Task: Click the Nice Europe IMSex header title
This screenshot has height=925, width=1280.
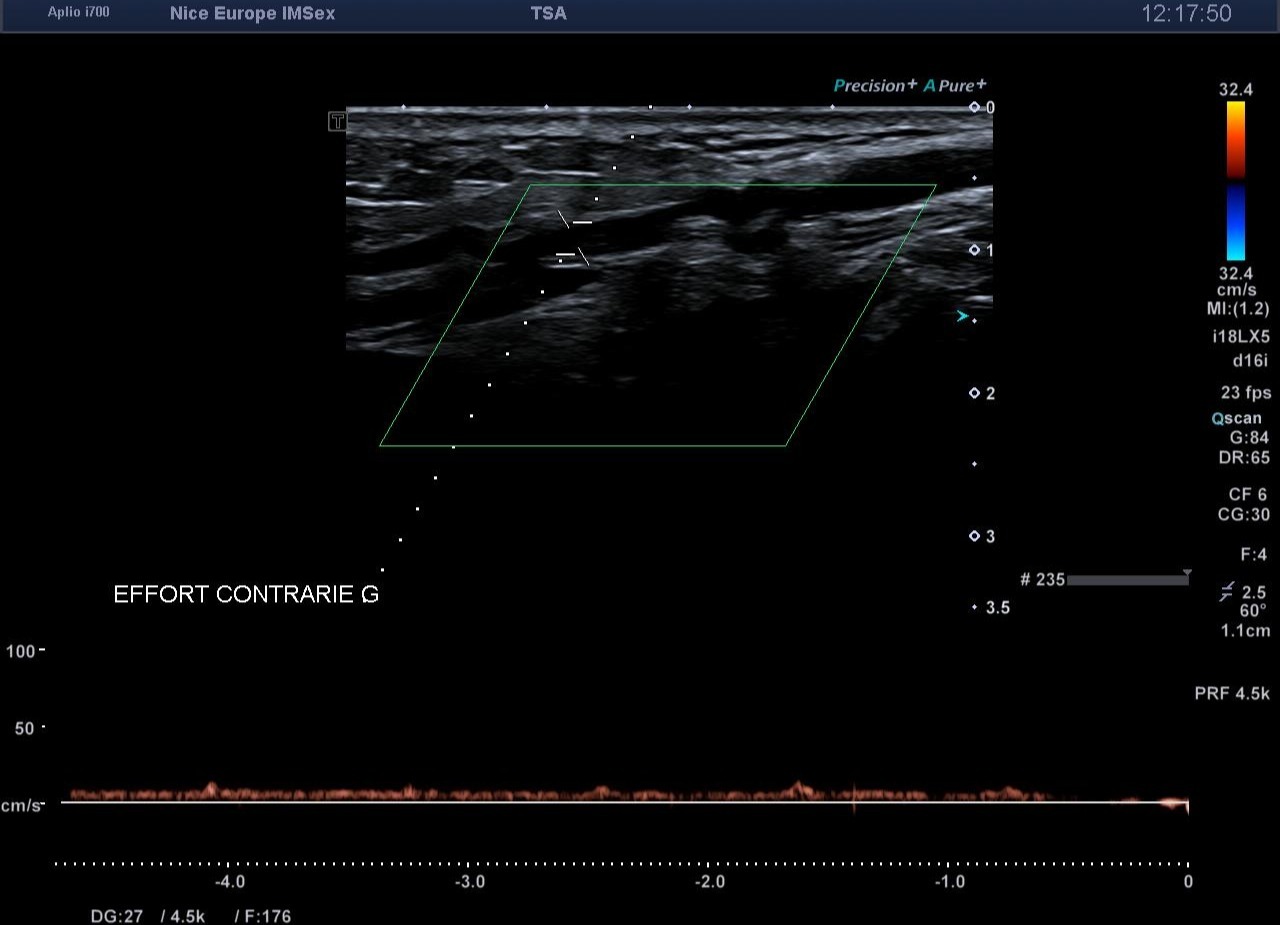Action: (252, 14)
